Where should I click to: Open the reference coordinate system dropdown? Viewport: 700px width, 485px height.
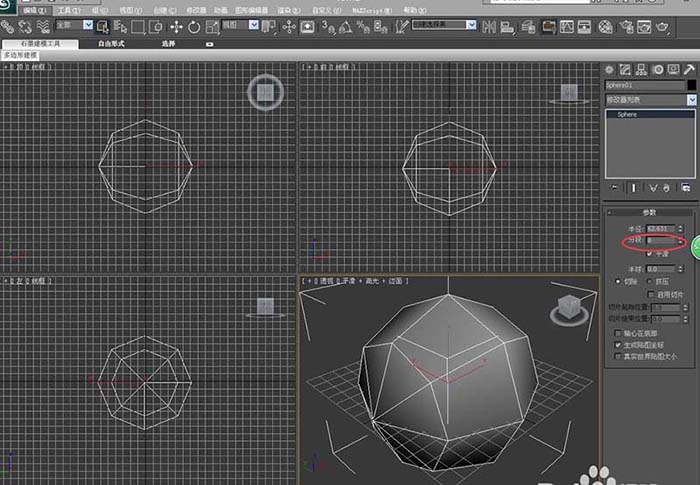[254, 25]
